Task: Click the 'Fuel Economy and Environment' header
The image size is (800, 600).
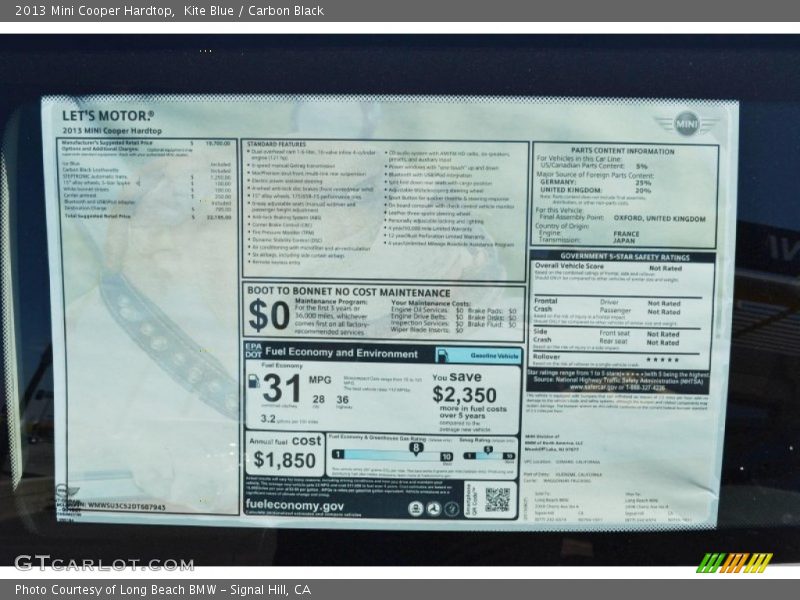Action: tap(341, 353)
